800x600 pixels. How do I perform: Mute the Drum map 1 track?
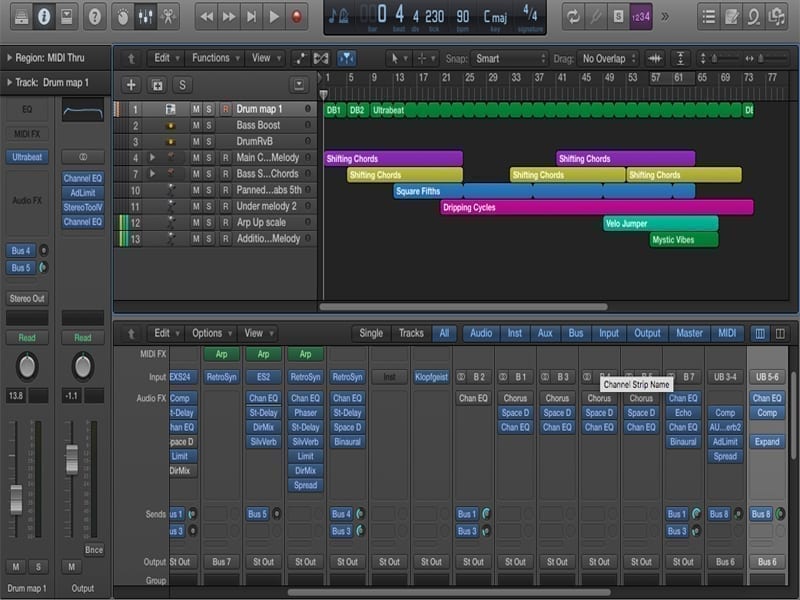[x=196, y=109]
